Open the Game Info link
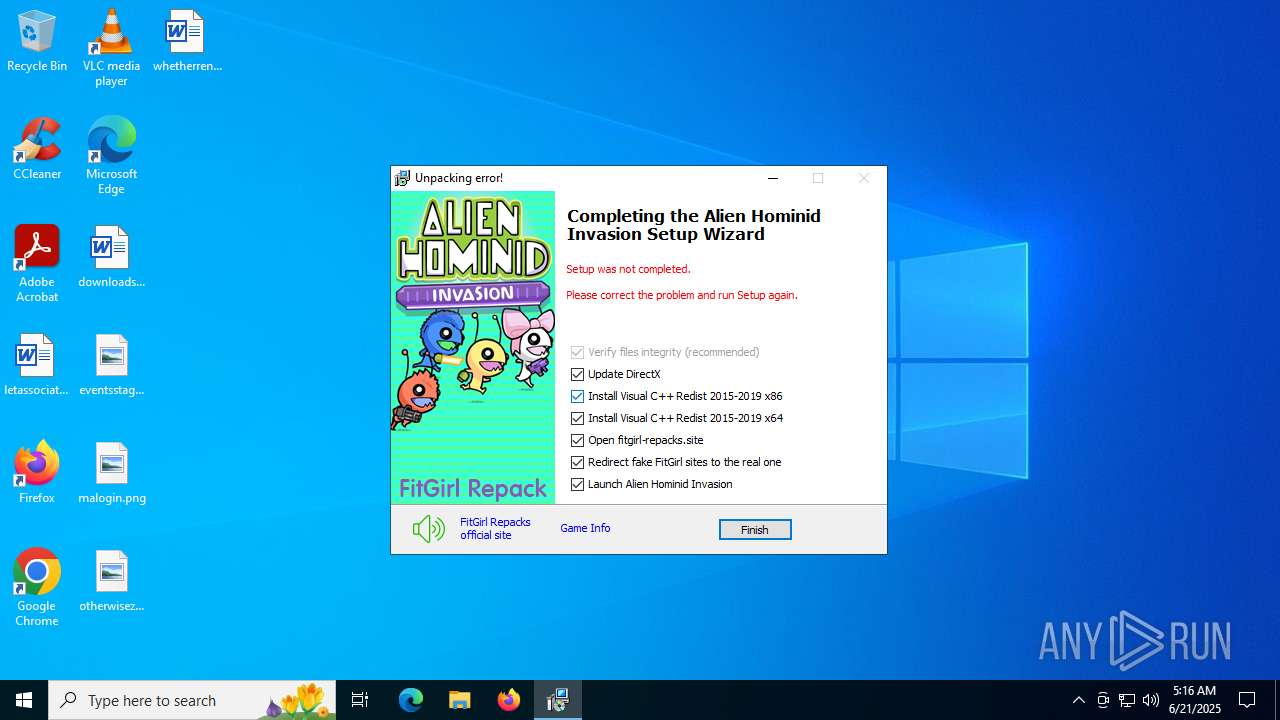This screenshot has width=1280, height=720. pos(585,528)
